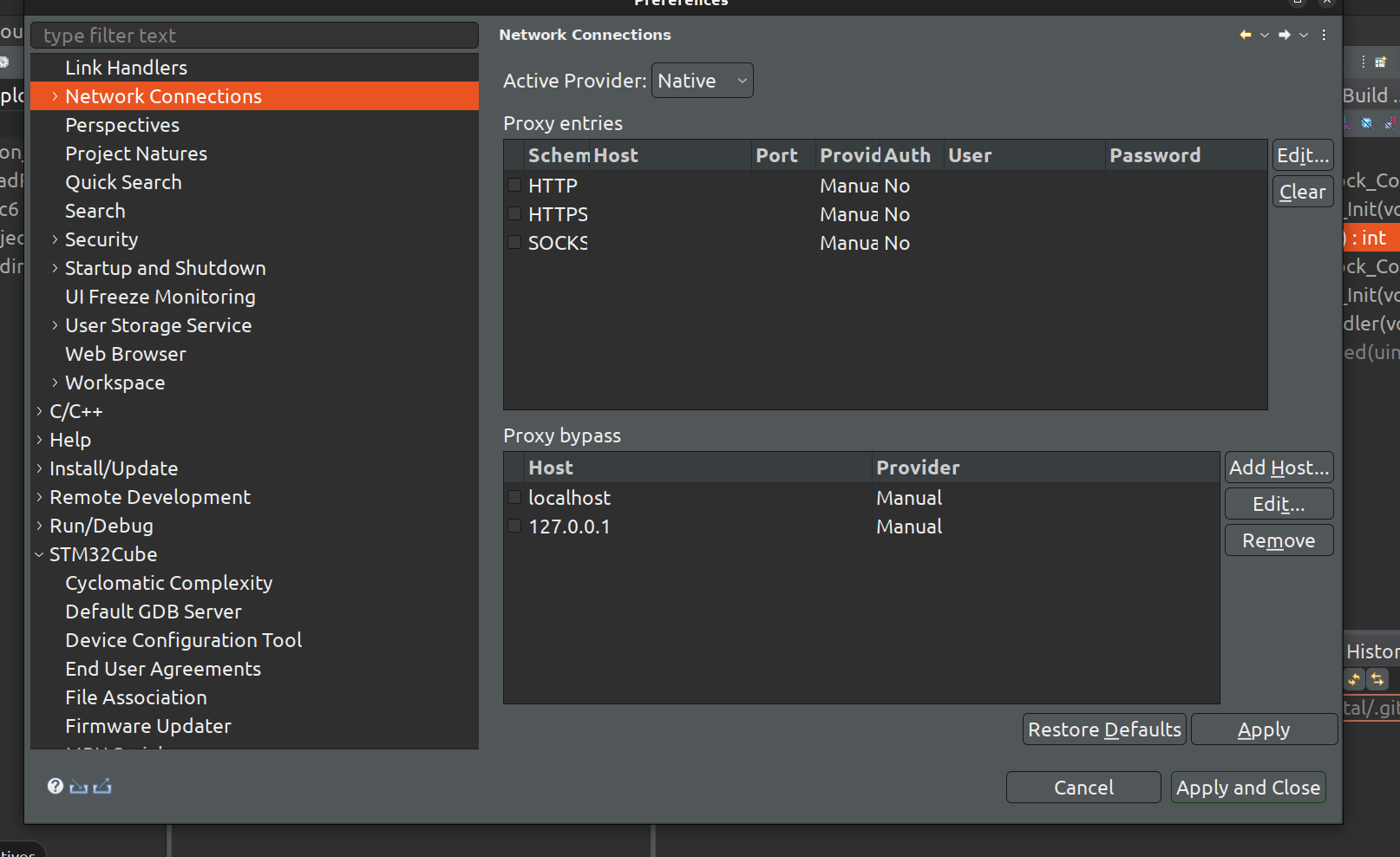Screen dimensions: 1400x857
Task: Click the export preferences icon at bottom left
Action: click(103, 786)
